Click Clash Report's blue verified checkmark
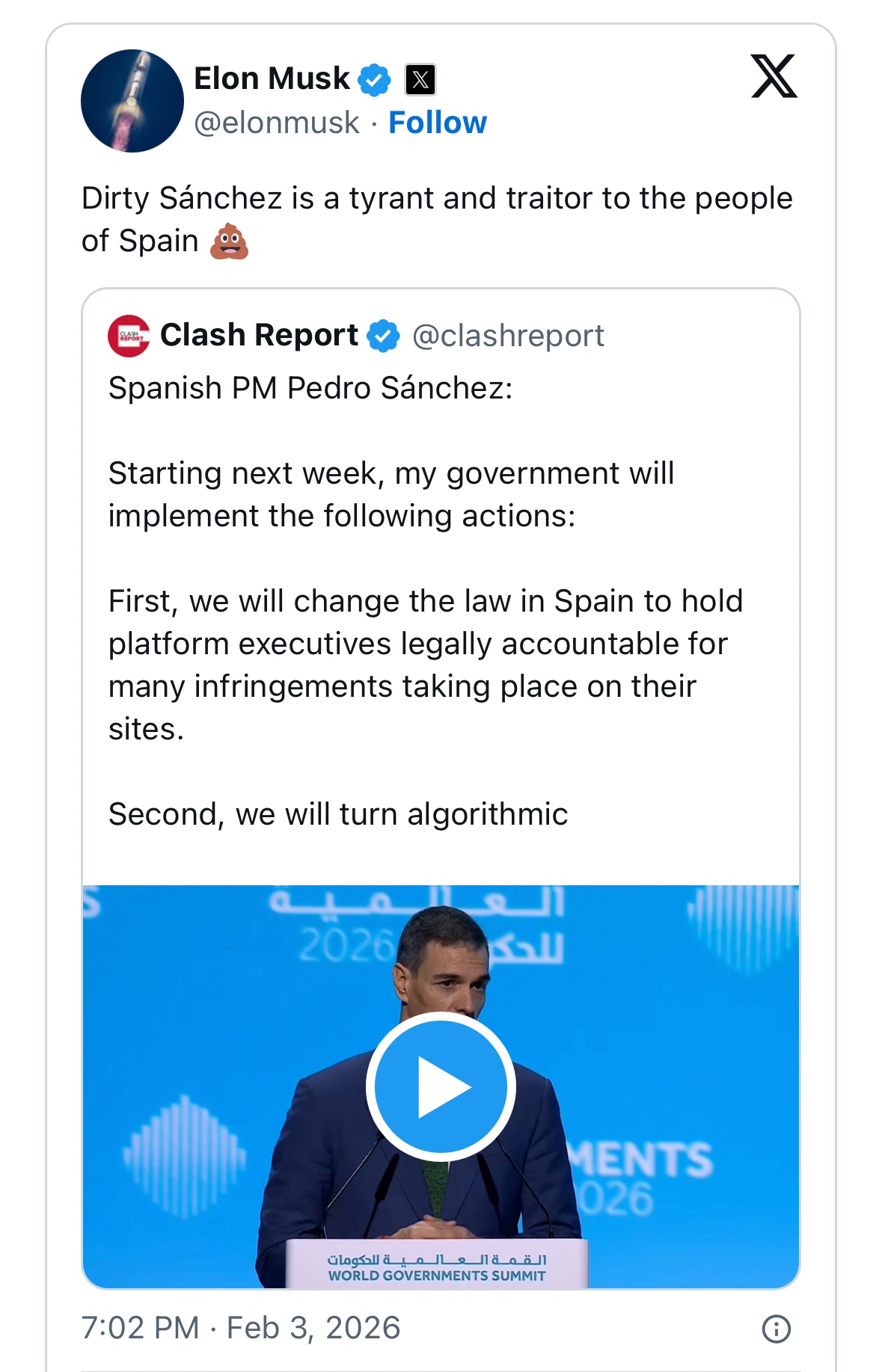Image resolution: width=882 pixels, height=1372 pixels. tap(384, 336)
